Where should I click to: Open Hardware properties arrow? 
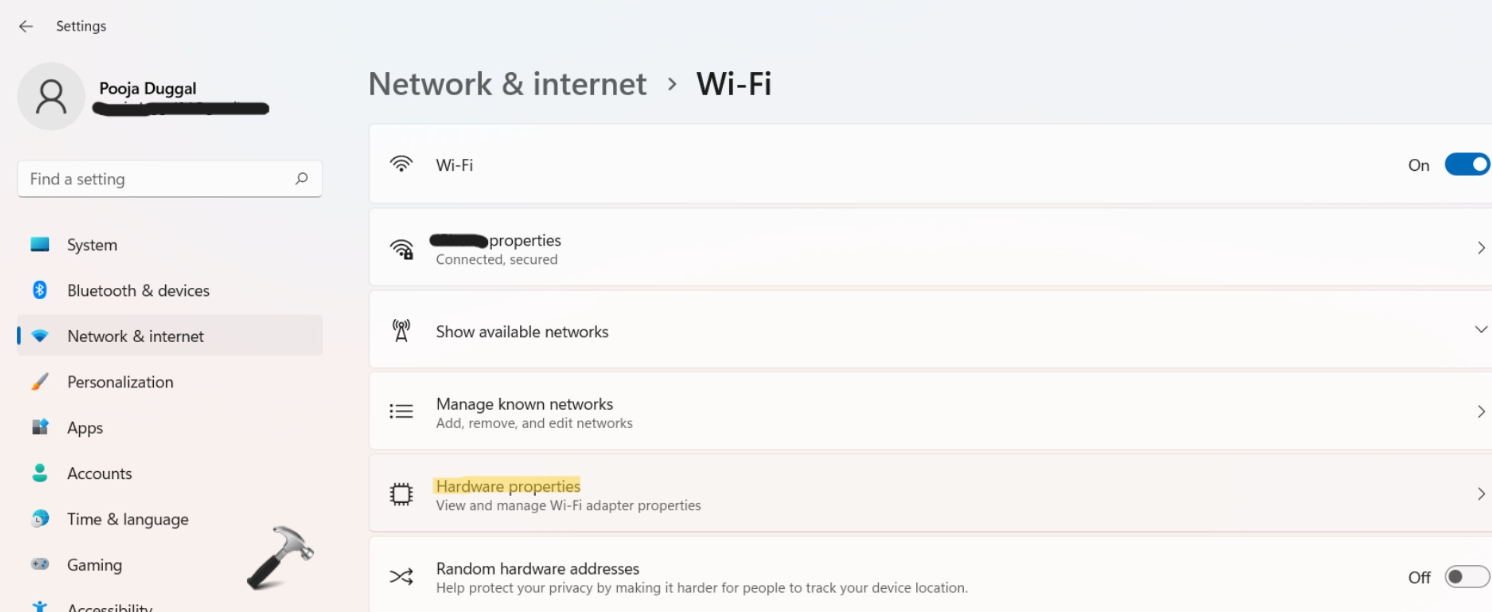[1481, 494]
